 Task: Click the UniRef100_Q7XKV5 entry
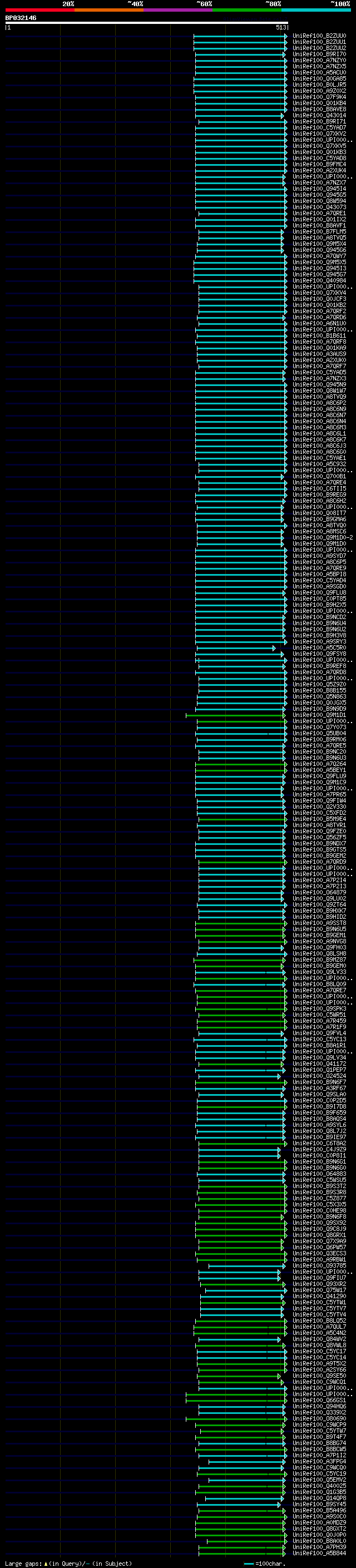coord(319,146)
